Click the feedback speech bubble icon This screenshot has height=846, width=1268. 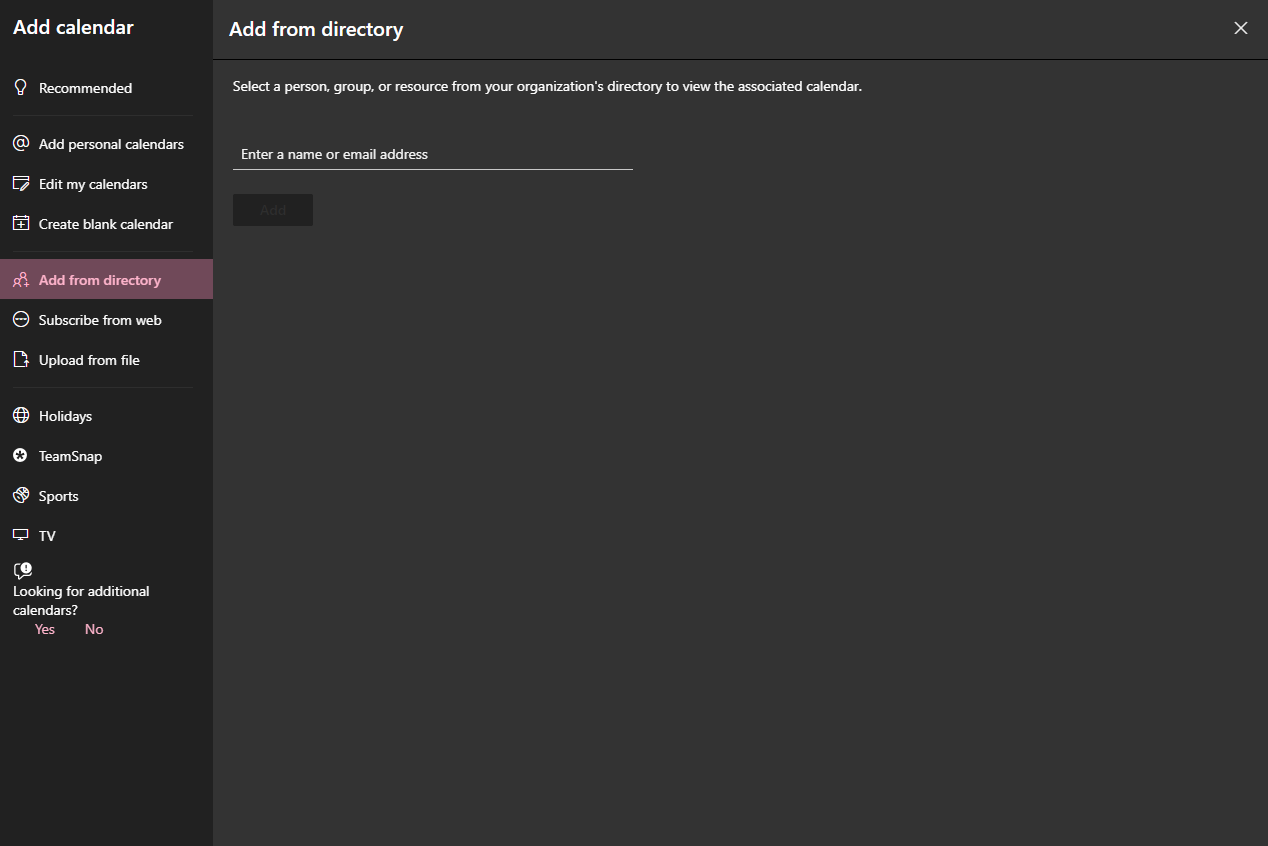[22, 571]
